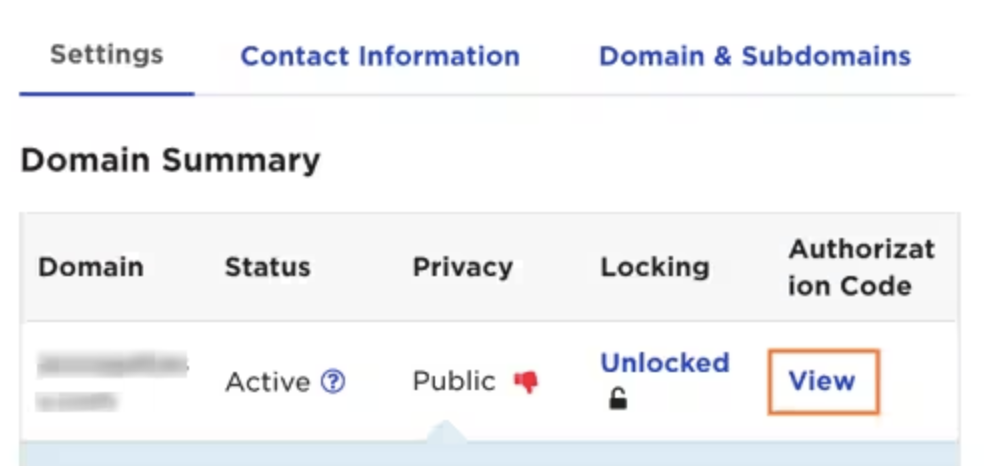This screenshot has height=466, width=984.
Task: Click the Domain column header
Action: [91, 267]
